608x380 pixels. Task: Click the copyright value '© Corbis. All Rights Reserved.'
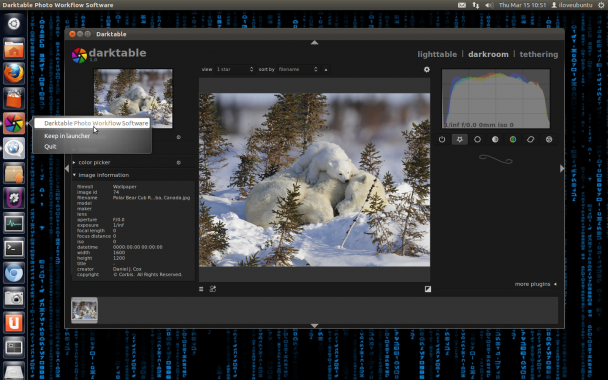(147, 275)
